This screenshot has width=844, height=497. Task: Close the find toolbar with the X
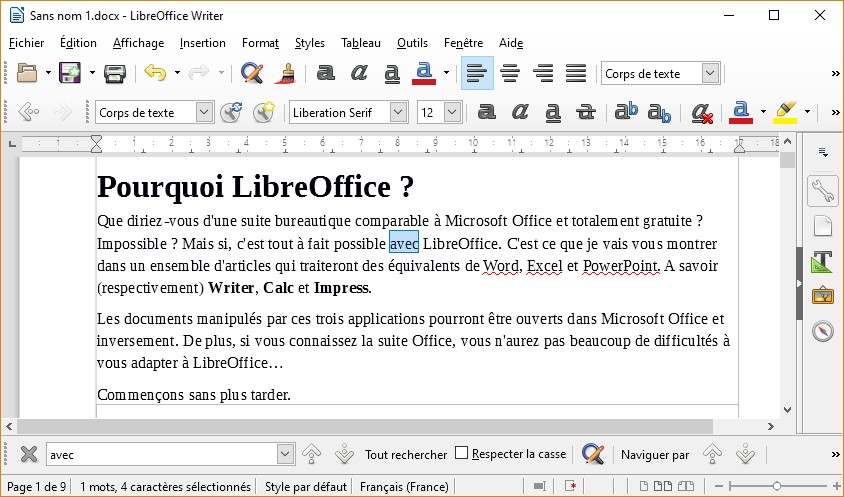tap(29, 454)
